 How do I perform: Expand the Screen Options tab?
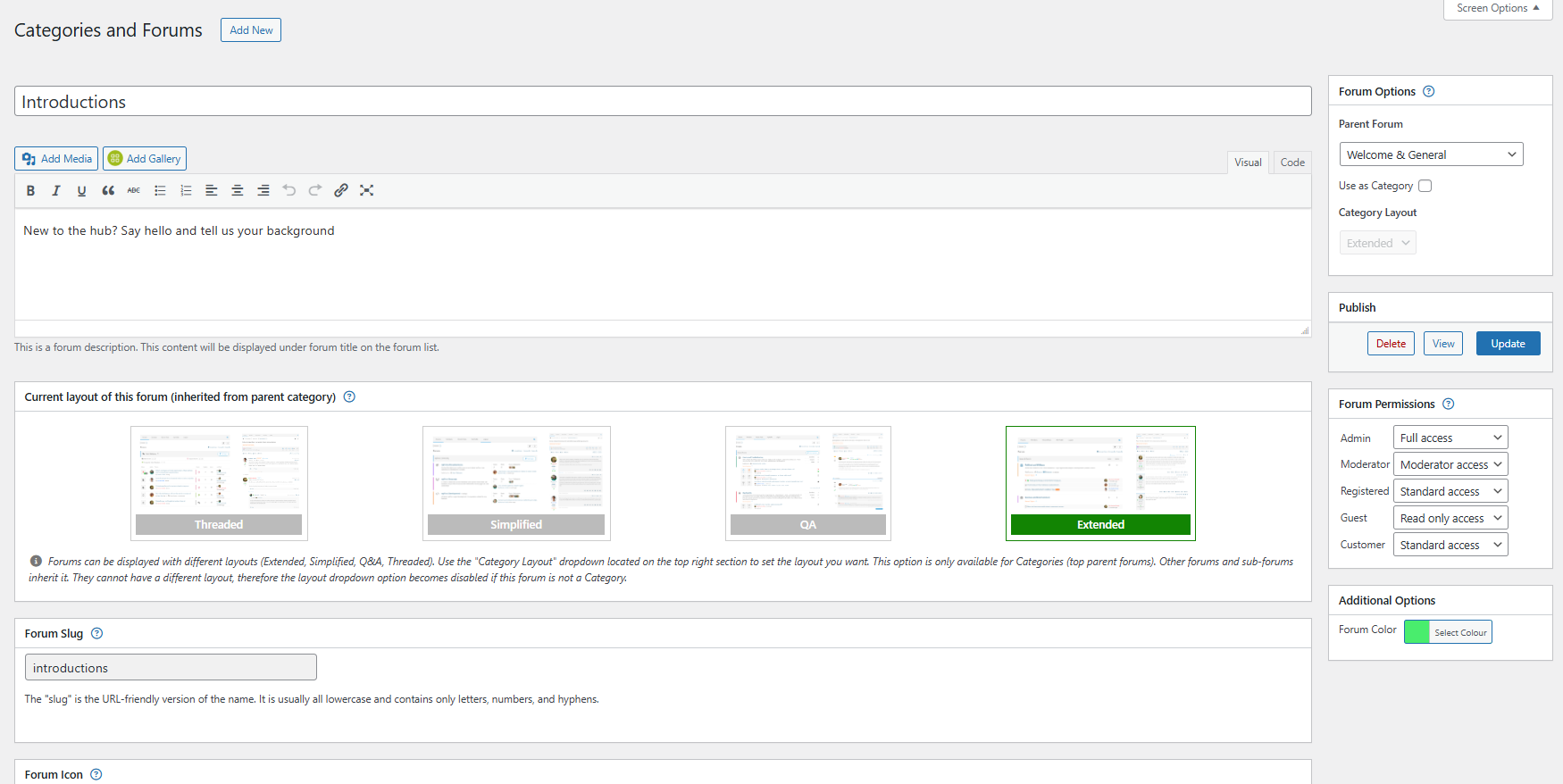[1497, 9]
